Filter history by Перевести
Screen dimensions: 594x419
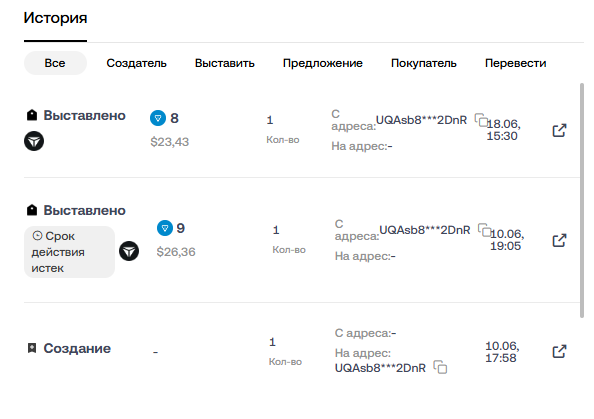pos(516,63)
